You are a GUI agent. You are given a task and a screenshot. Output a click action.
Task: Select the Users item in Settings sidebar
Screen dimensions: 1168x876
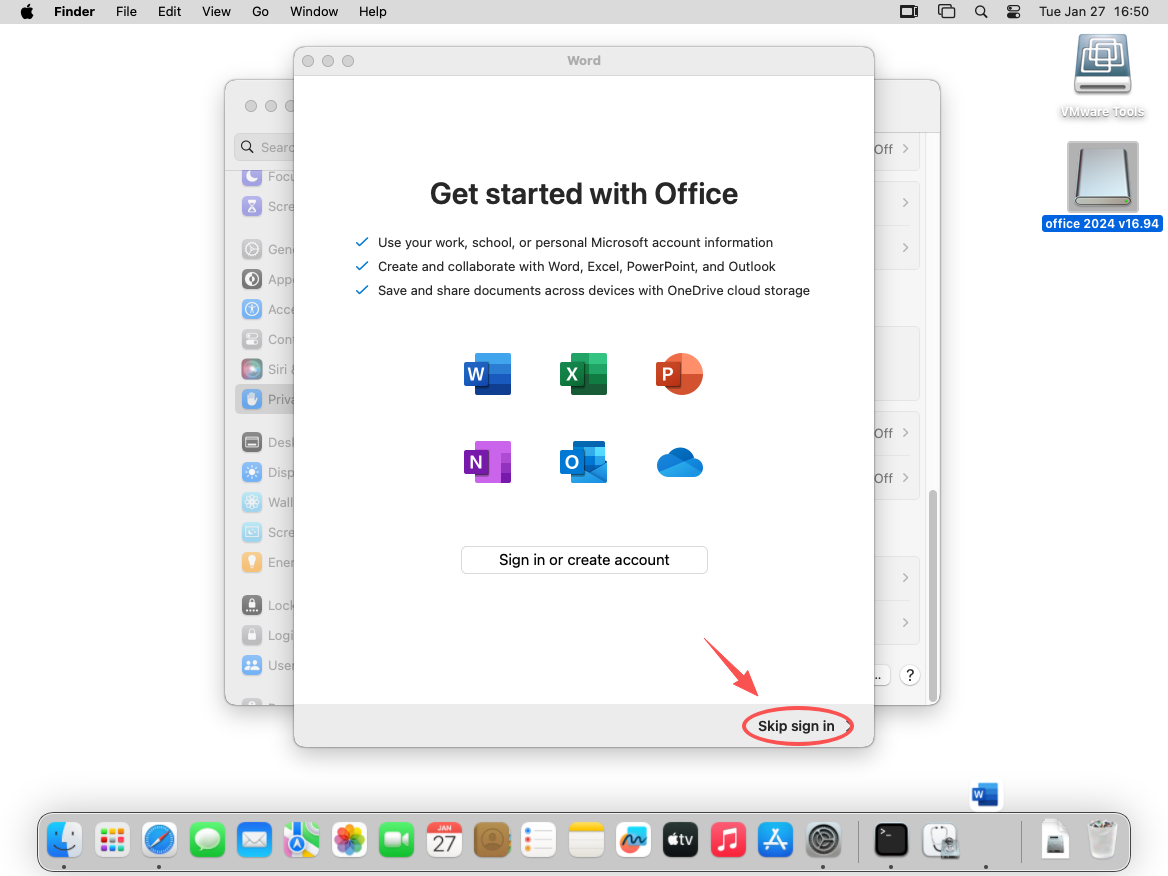(x=267, y=665)
